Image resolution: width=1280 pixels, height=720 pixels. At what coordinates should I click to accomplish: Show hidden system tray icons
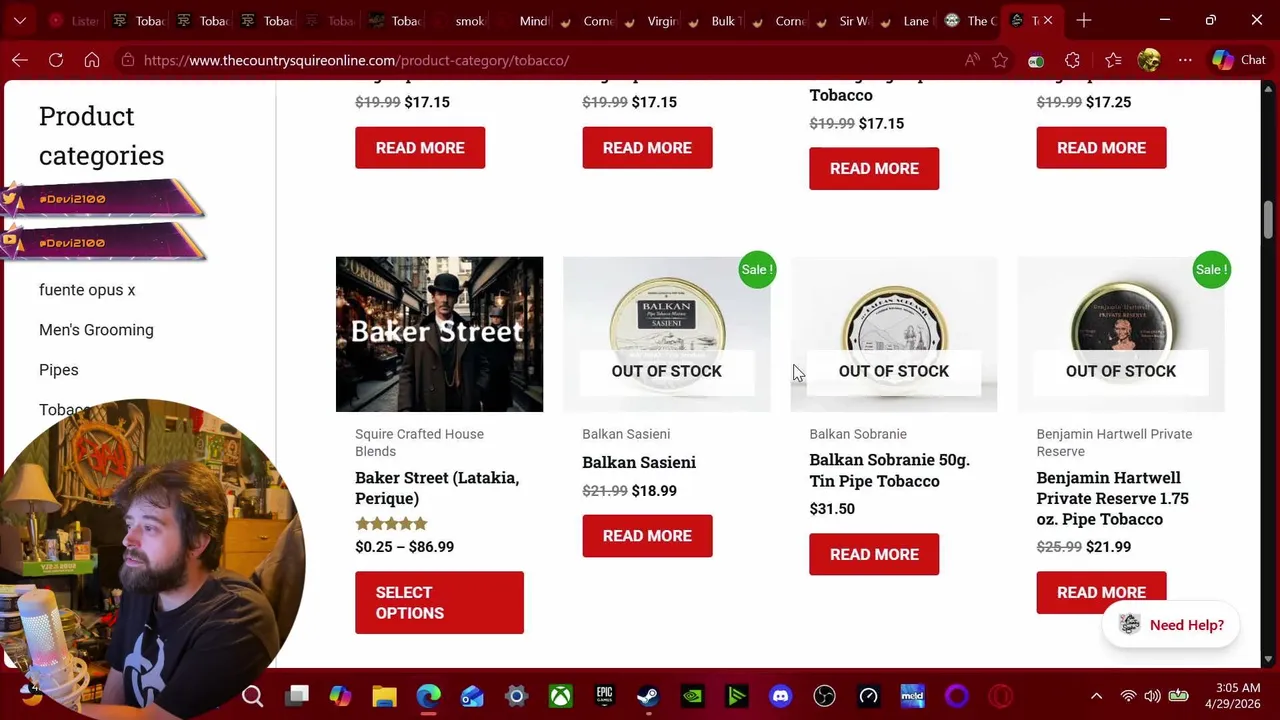(x=1096, y=696)
